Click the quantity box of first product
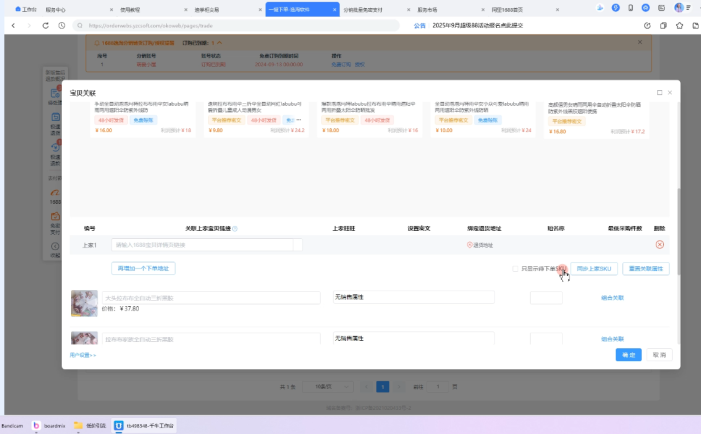Viewport: 701px width, 434px height. pyautogui.click(x=546, y=298)
